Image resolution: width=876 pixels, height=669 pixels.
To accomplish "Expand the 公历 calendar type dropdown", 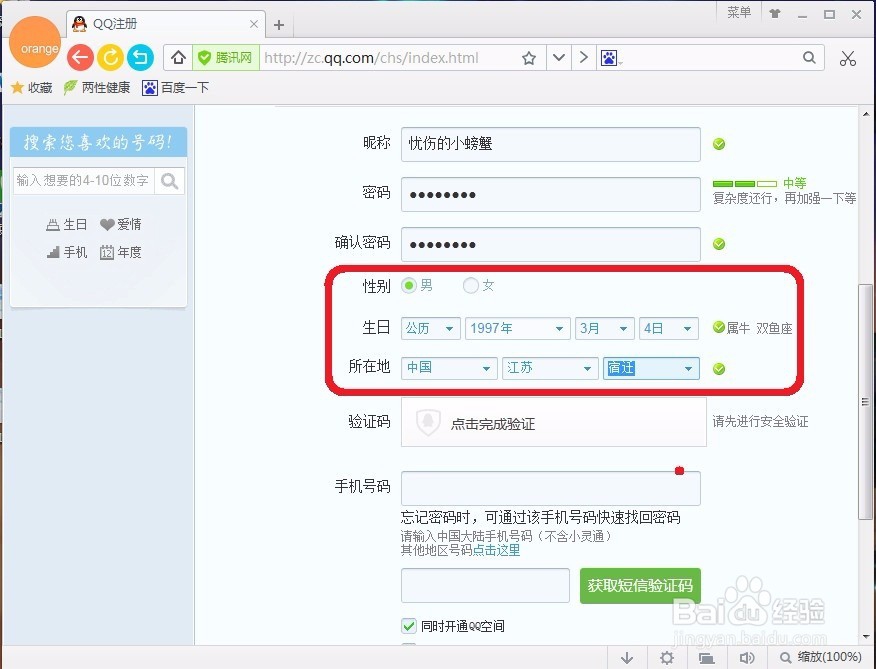I will [x=430, y=327].
